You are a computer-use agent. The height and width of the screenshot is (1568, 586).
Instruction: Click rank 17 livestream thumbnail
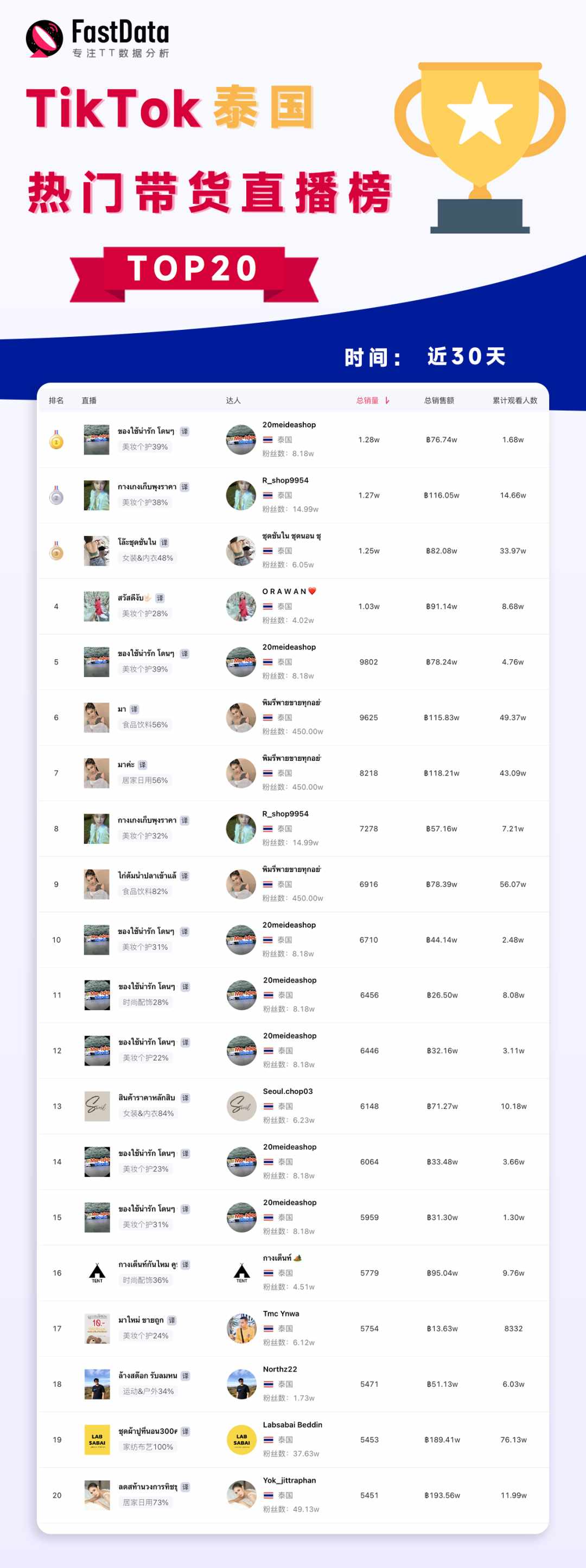click(97, 1328)
